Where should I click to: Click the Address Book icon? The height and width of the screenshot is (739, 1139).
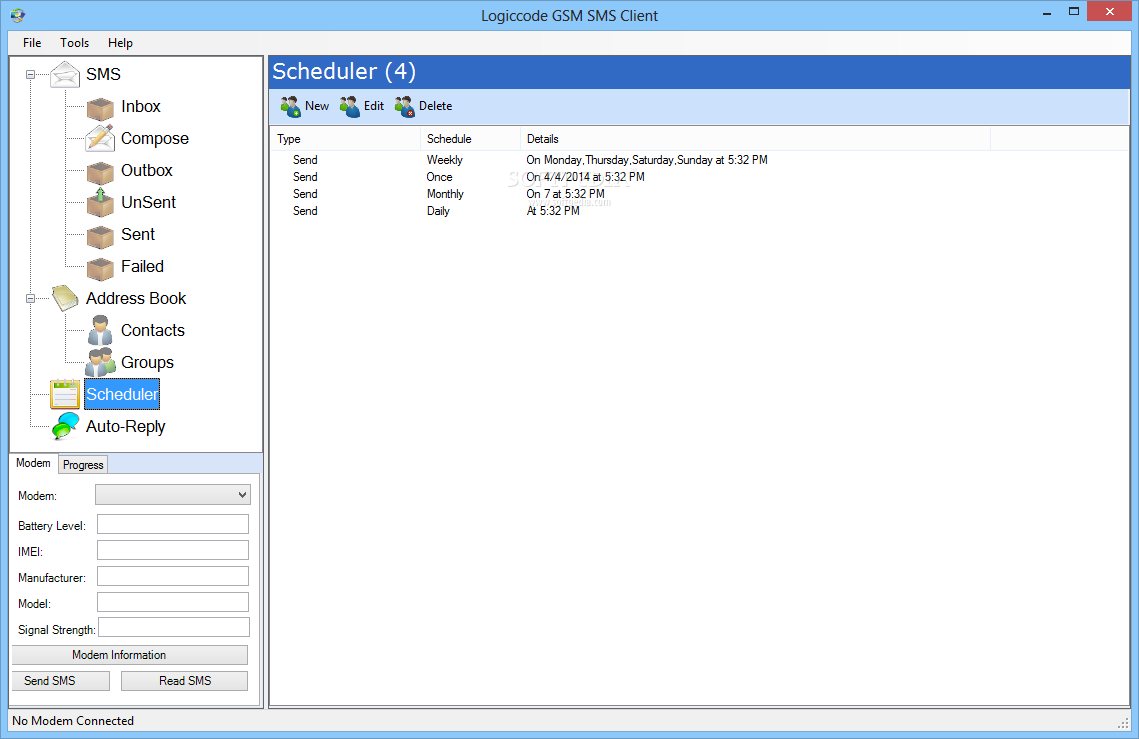click(65, 298)
